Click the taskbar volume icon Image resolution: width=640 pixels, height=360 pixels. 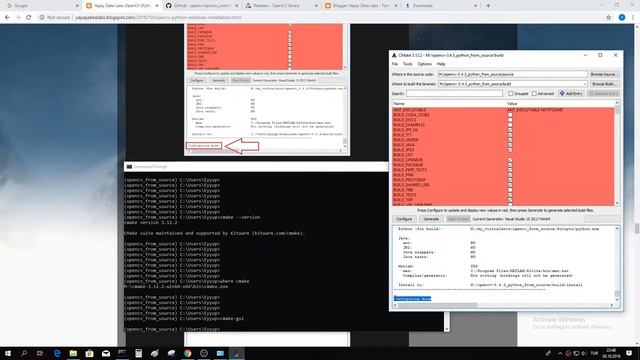tap(584, 353)
